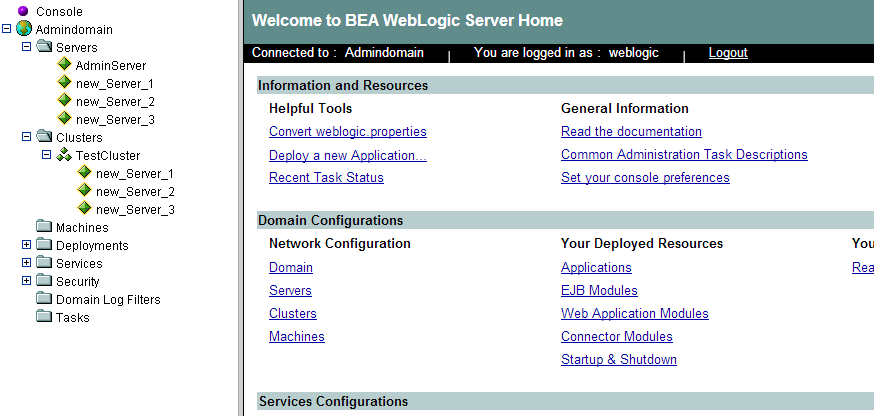The image size is (874, 416).
Task: Click the Domain Log Filters folder icon
Action: click(x=44, y=299)
